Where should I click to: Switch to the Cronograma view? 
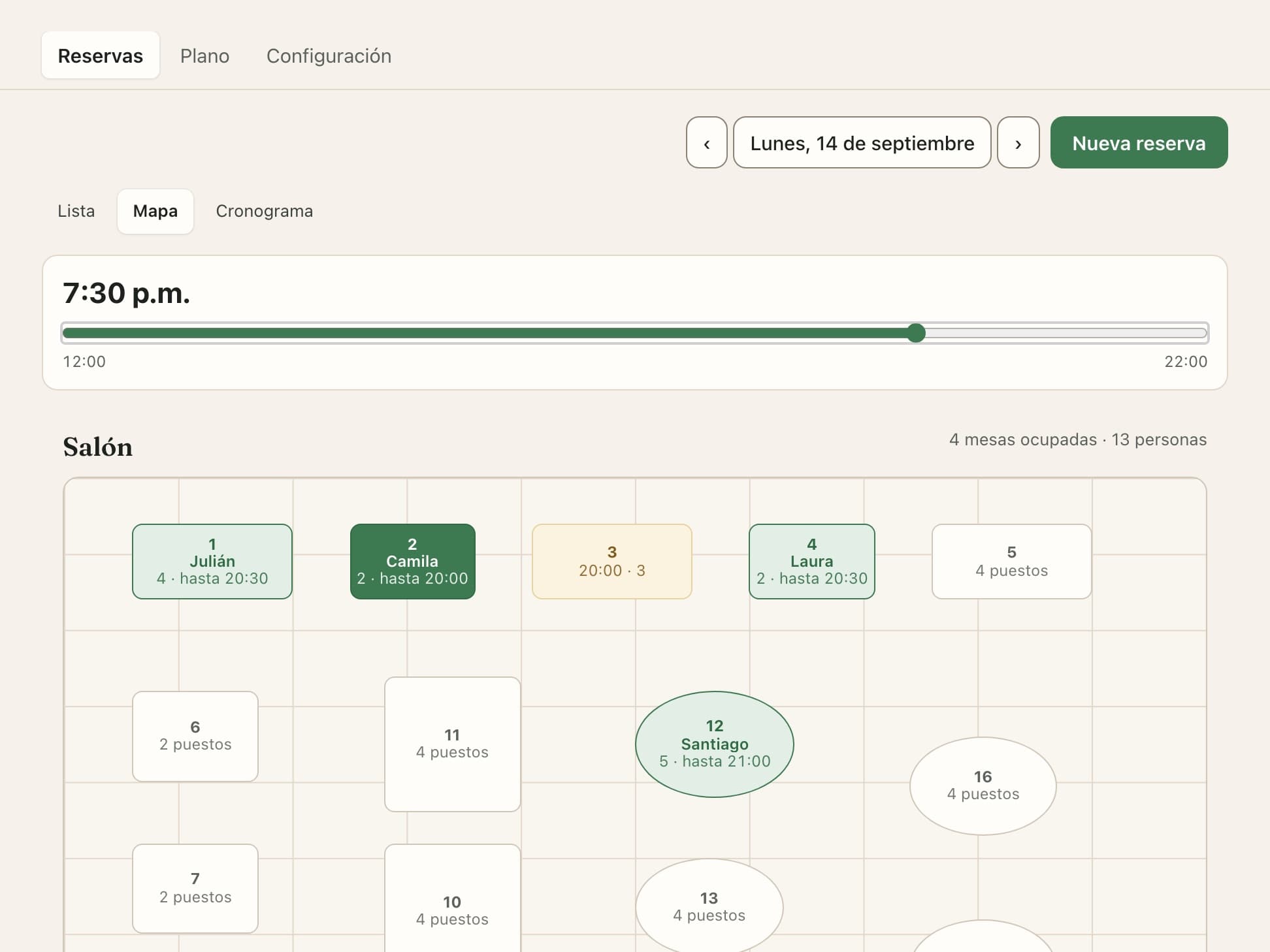tap(264, 211)
